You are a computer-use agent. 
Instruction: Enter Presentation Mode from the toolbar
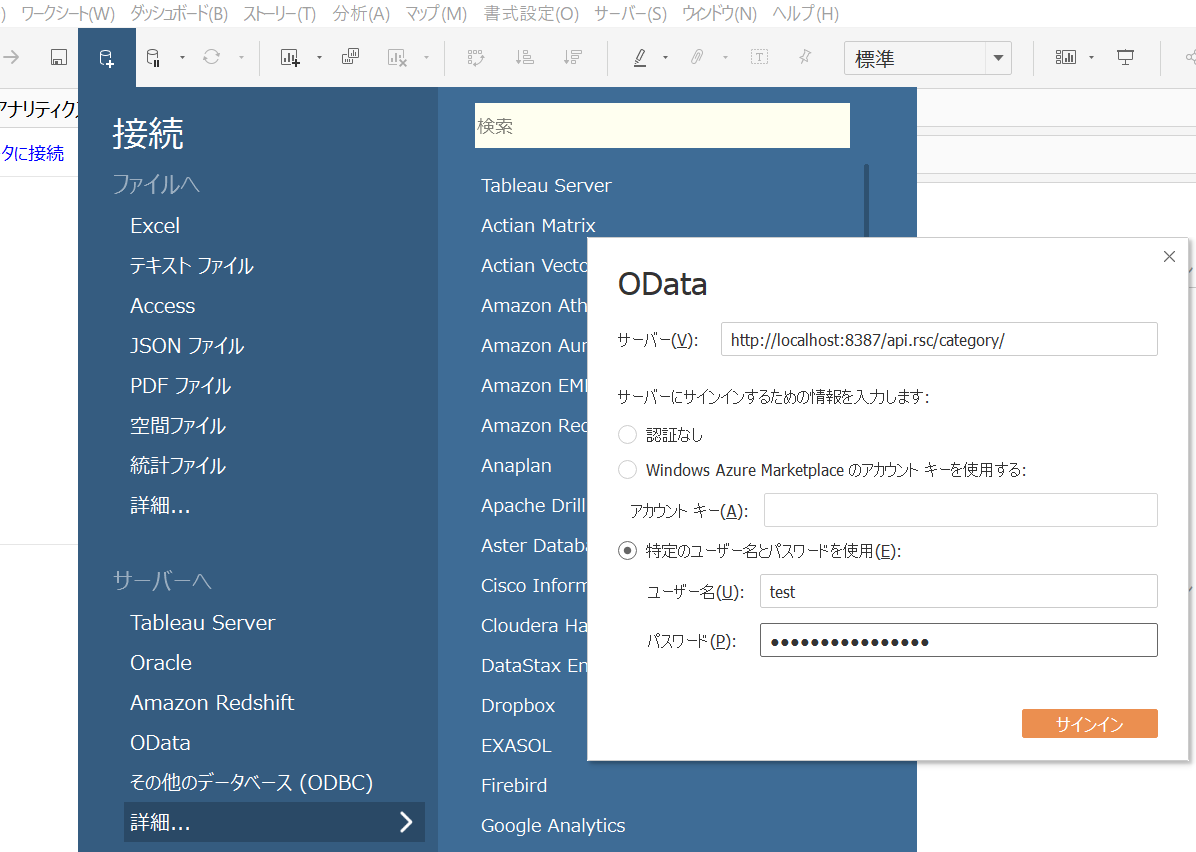1127,57
